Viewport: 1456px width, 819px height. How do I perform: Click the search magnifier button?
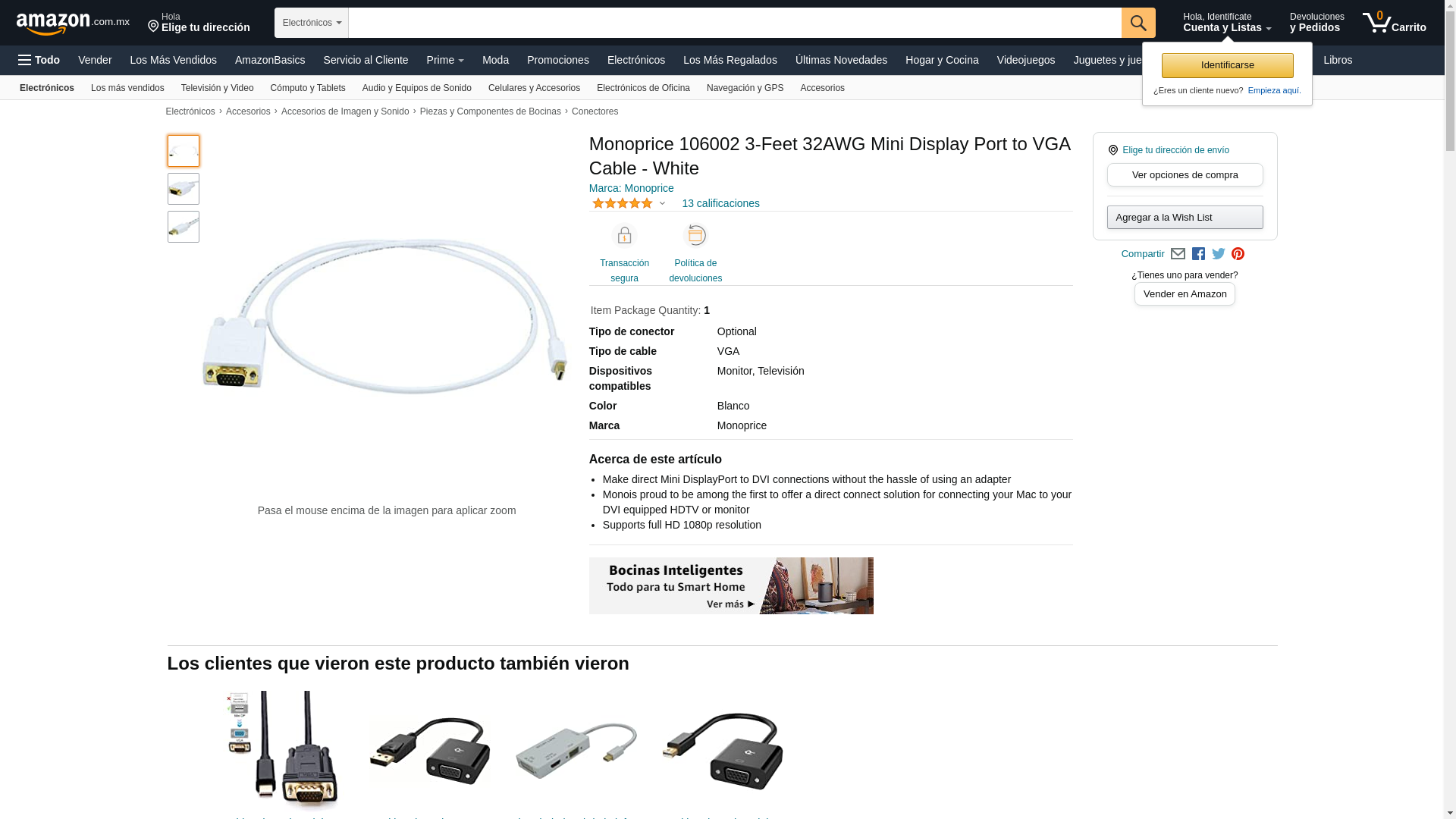(1138, 23)
